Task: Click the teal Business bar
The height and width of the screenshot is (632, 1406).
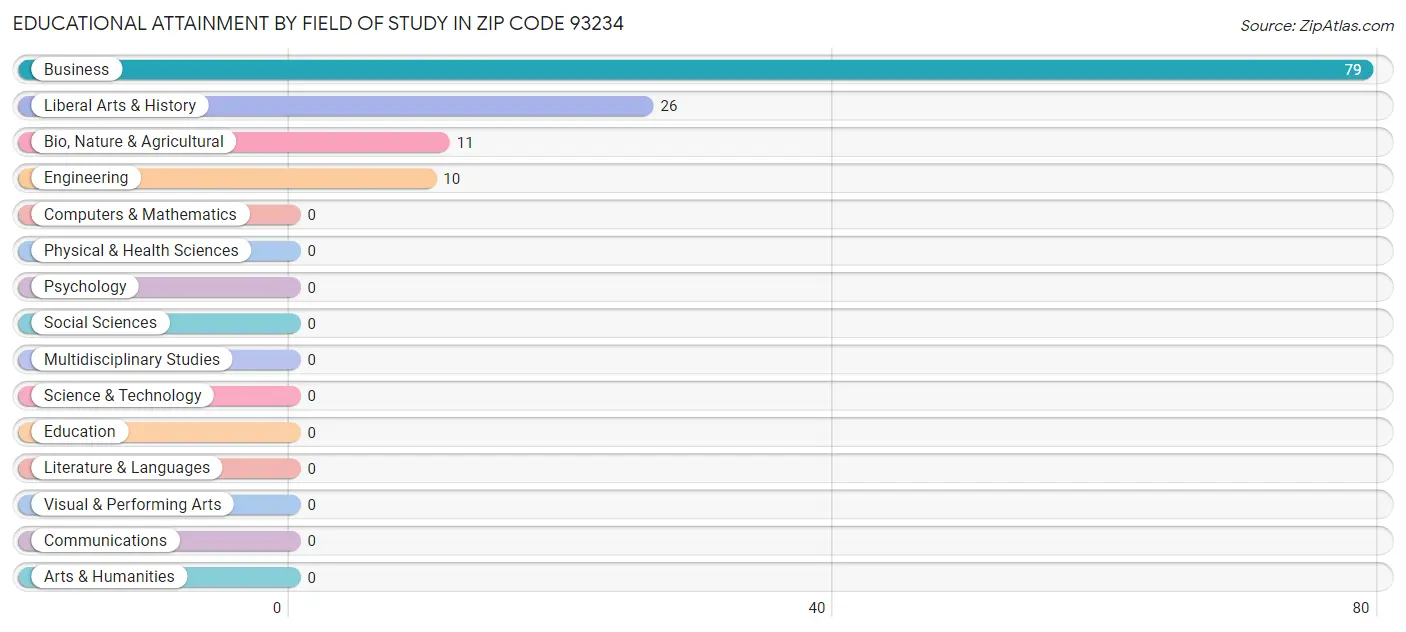Action: click(696, 70)
